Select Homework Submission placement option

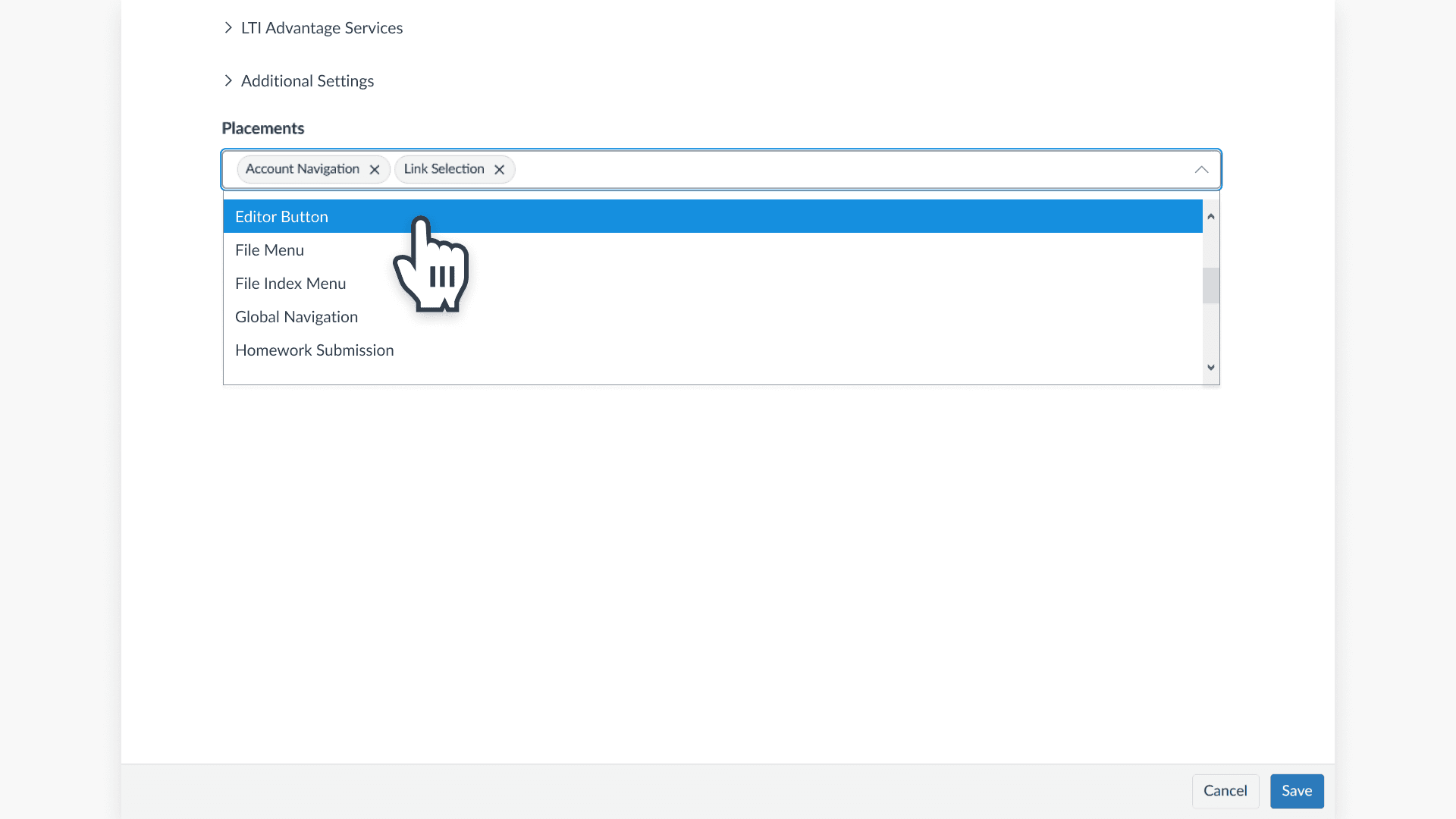click(314, 350)
